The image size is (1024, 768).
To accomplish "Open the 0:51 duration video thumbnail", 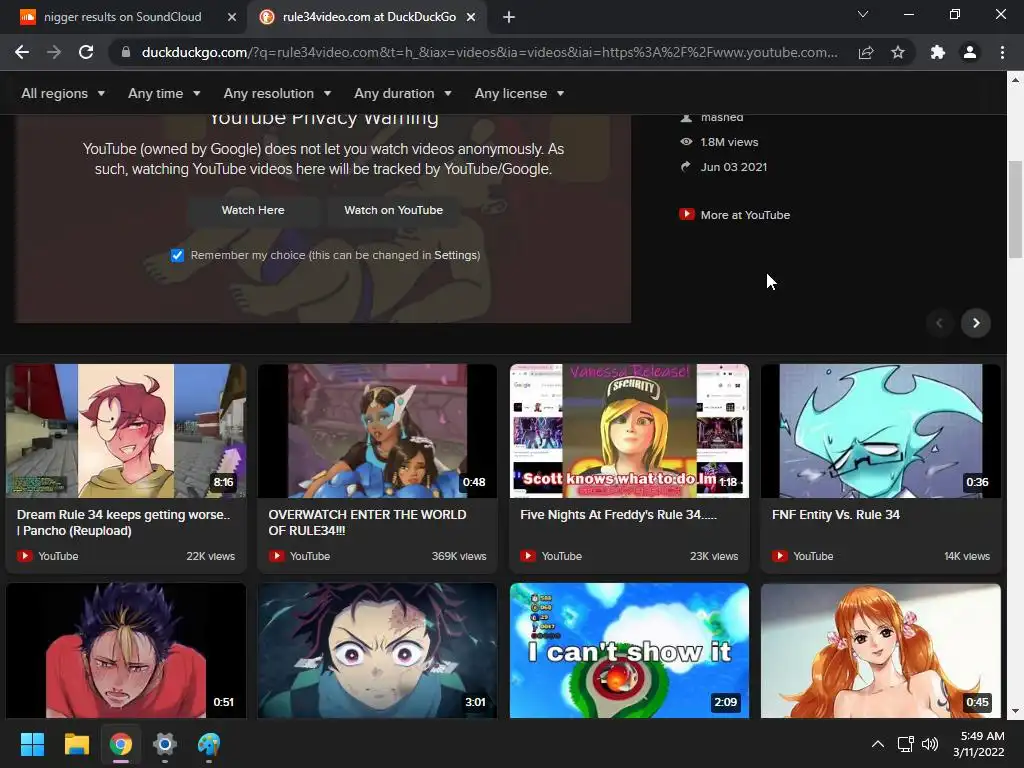I will click(126, 650).
